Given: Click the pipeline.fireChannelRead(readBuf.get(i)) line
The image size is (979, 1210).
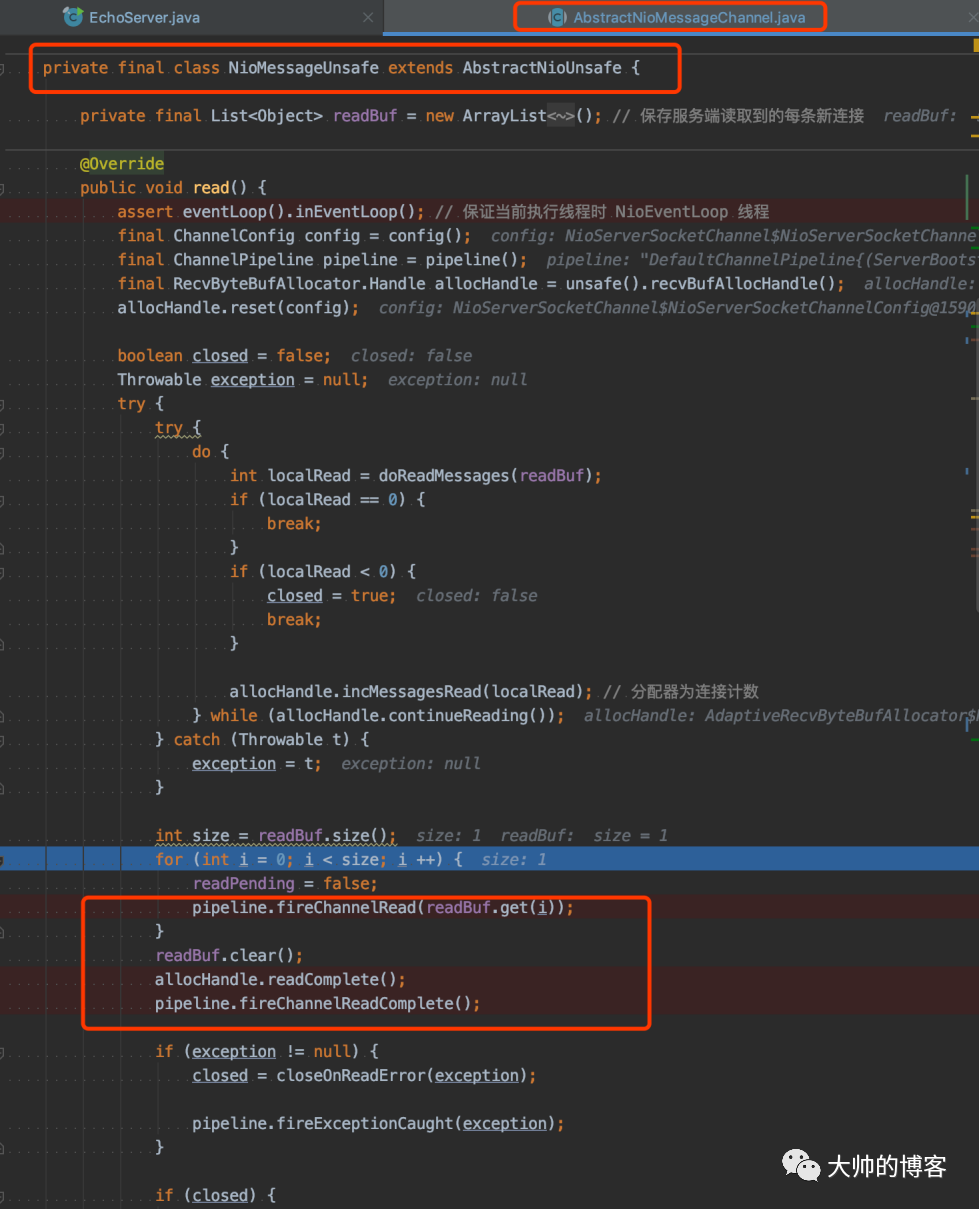Looking at the screenshot, I should (384, 908).
